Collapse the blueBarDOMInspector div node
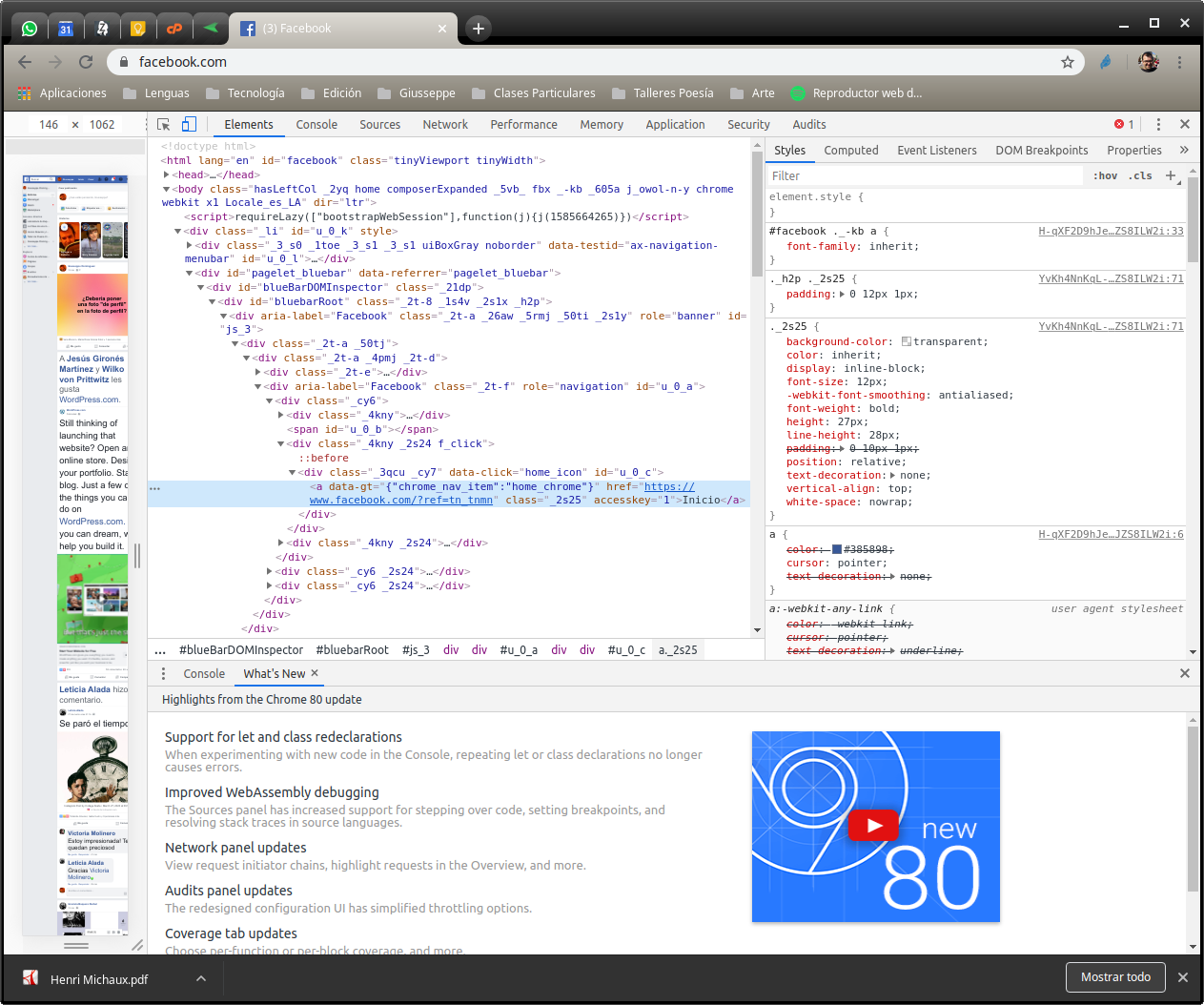 (201, 287)
